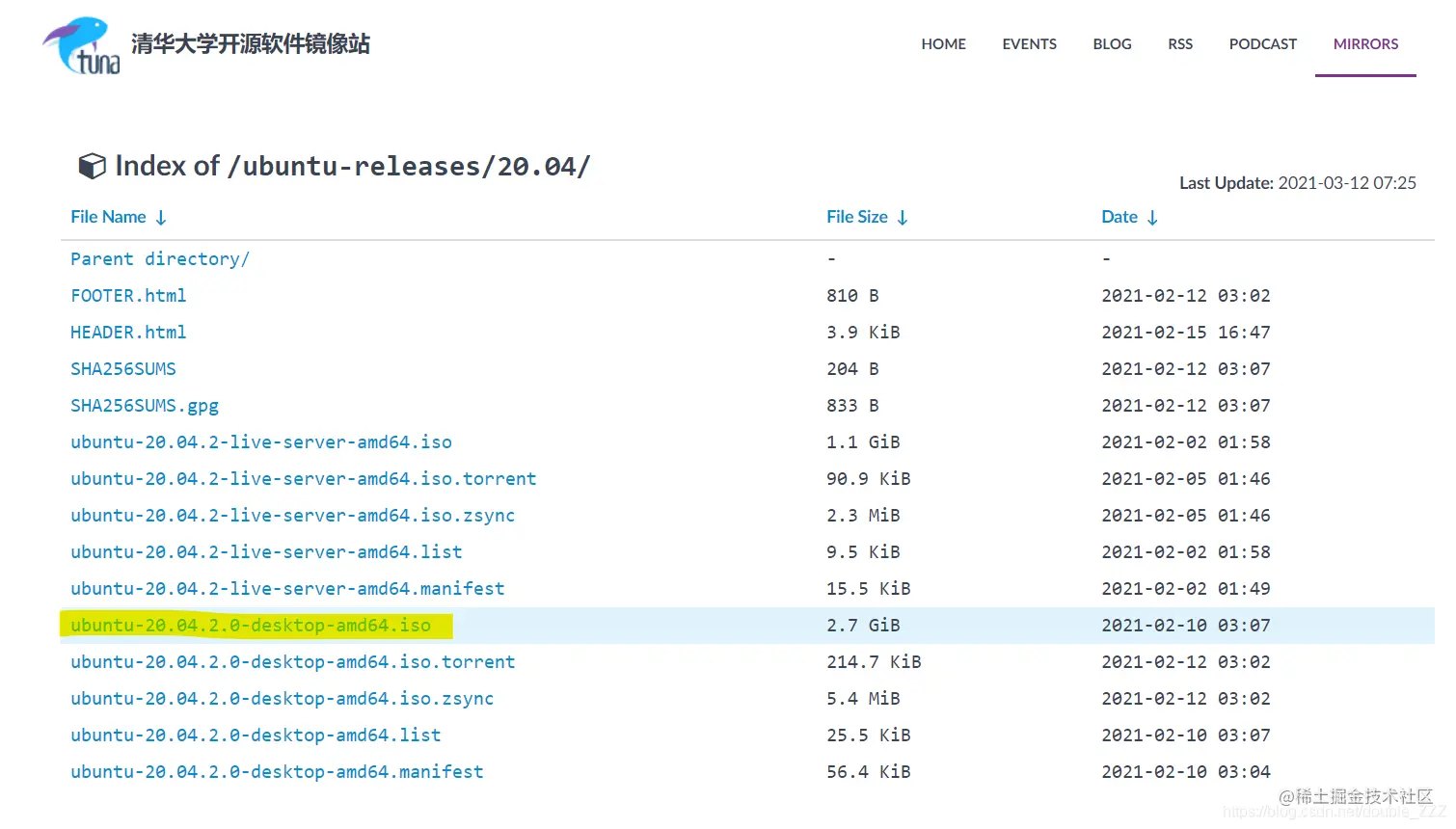Click the date 2021-02-12 03:02 in FOOTER.html row
The image size is (1456, 829).
[1186, 295]
